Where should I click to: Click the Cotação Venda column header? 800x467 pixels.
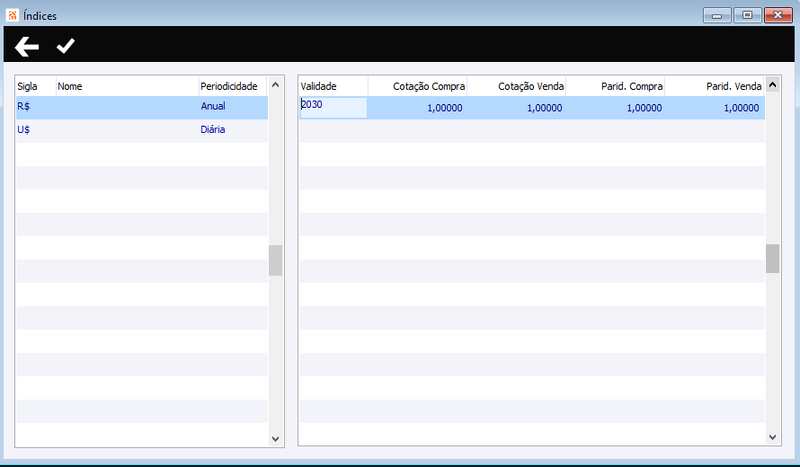coord(516,86)
